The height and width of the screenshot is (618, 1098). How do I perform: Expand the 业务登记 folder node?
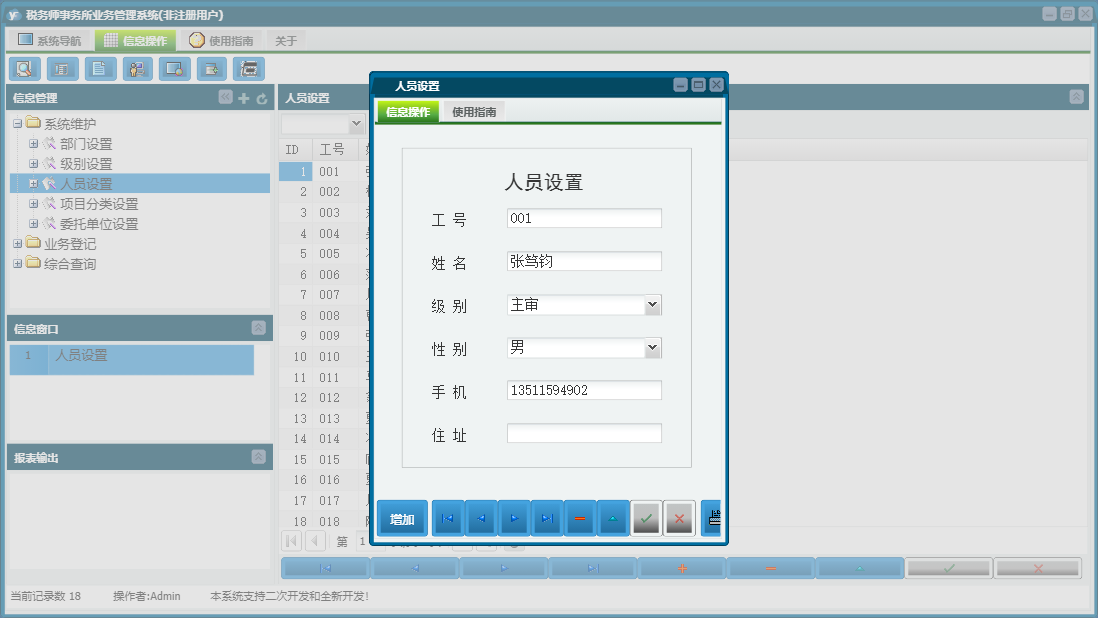(x=18, y=244)
